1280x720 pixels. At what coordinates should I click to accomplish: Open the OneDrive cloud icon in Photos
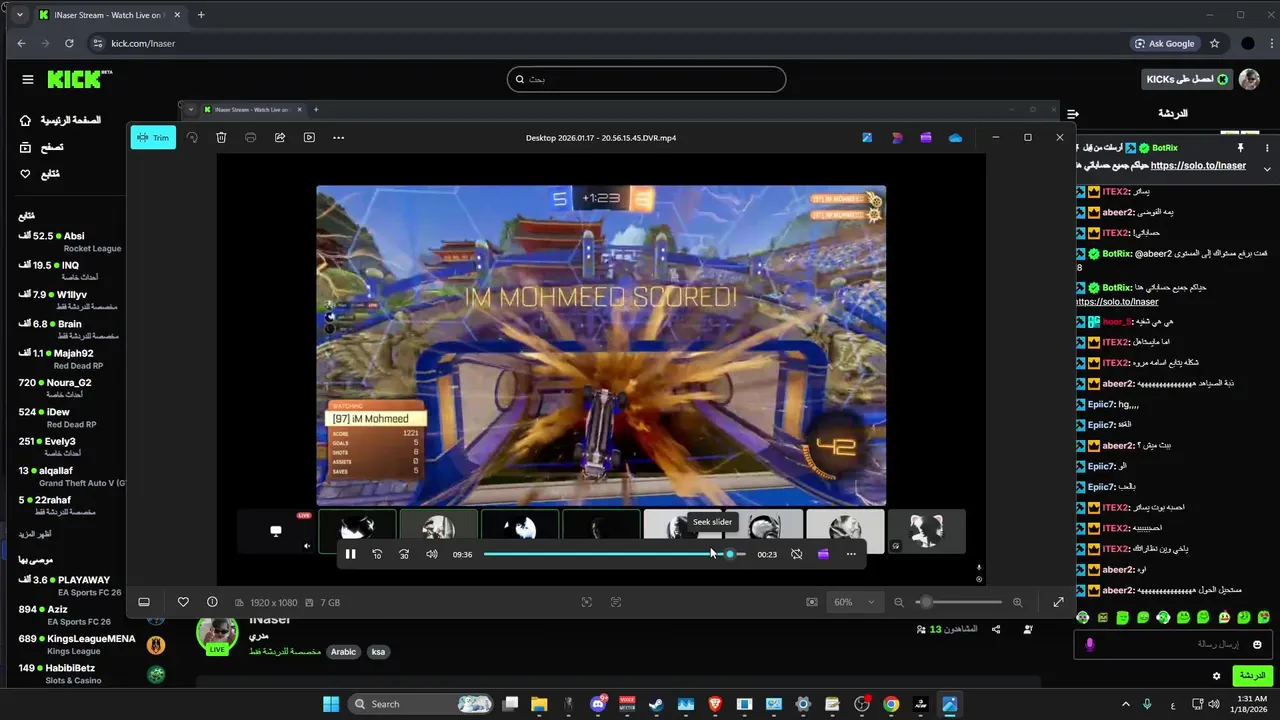[x=955, y=137]
